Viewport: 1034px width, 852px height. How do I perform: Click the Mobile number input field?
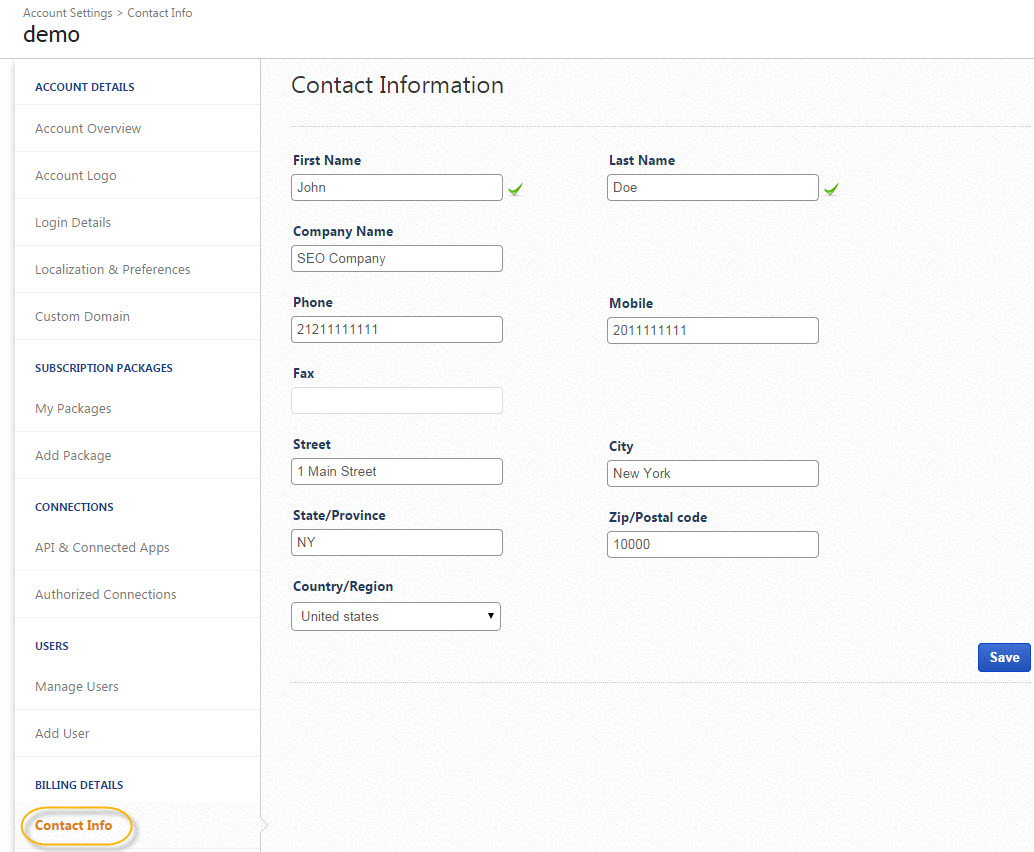pyautogui.click(x=712, y=331)
